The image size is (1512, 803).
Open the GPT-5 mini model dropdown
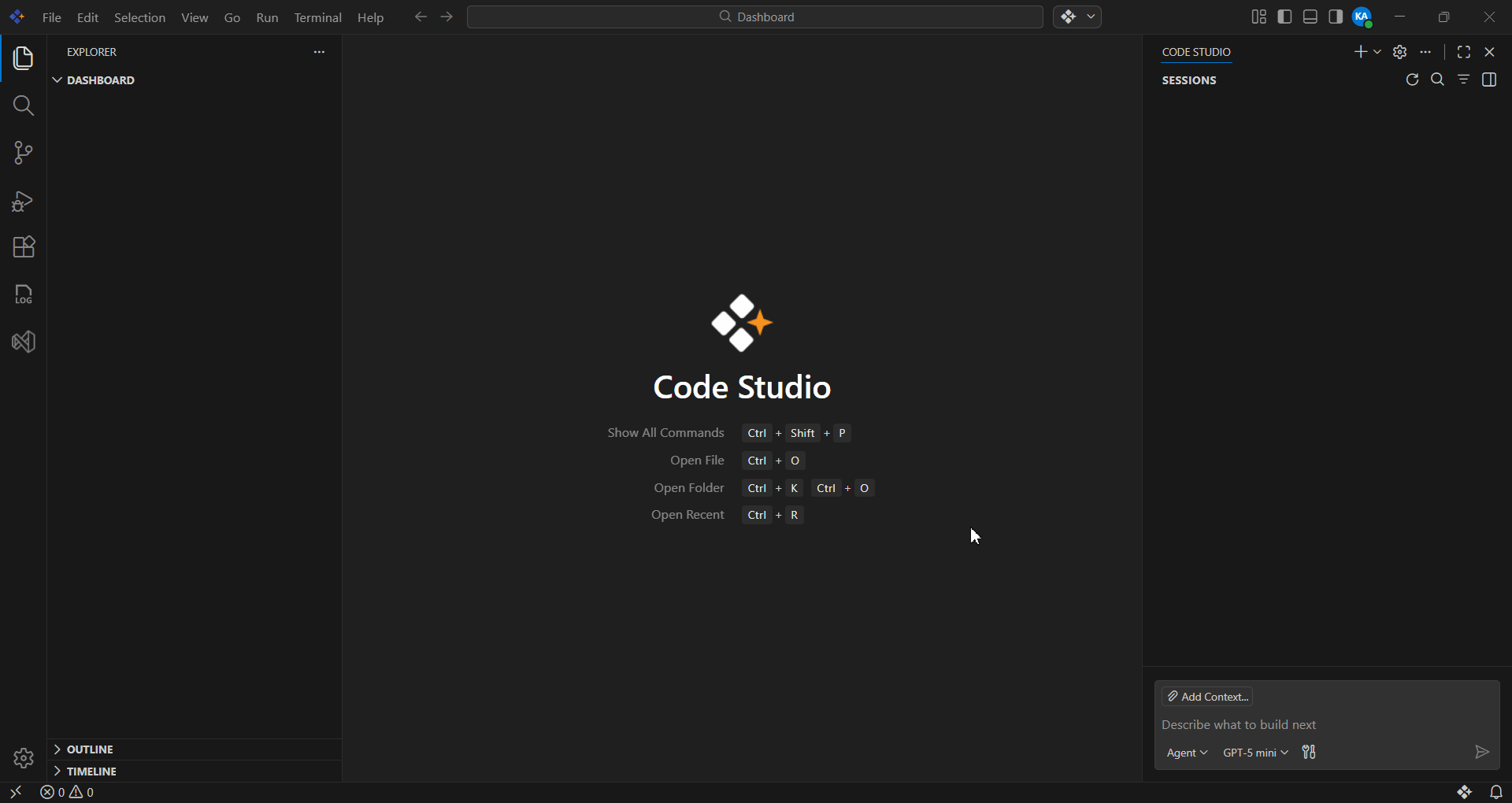pyautogui.click(x=1254, y=753)
